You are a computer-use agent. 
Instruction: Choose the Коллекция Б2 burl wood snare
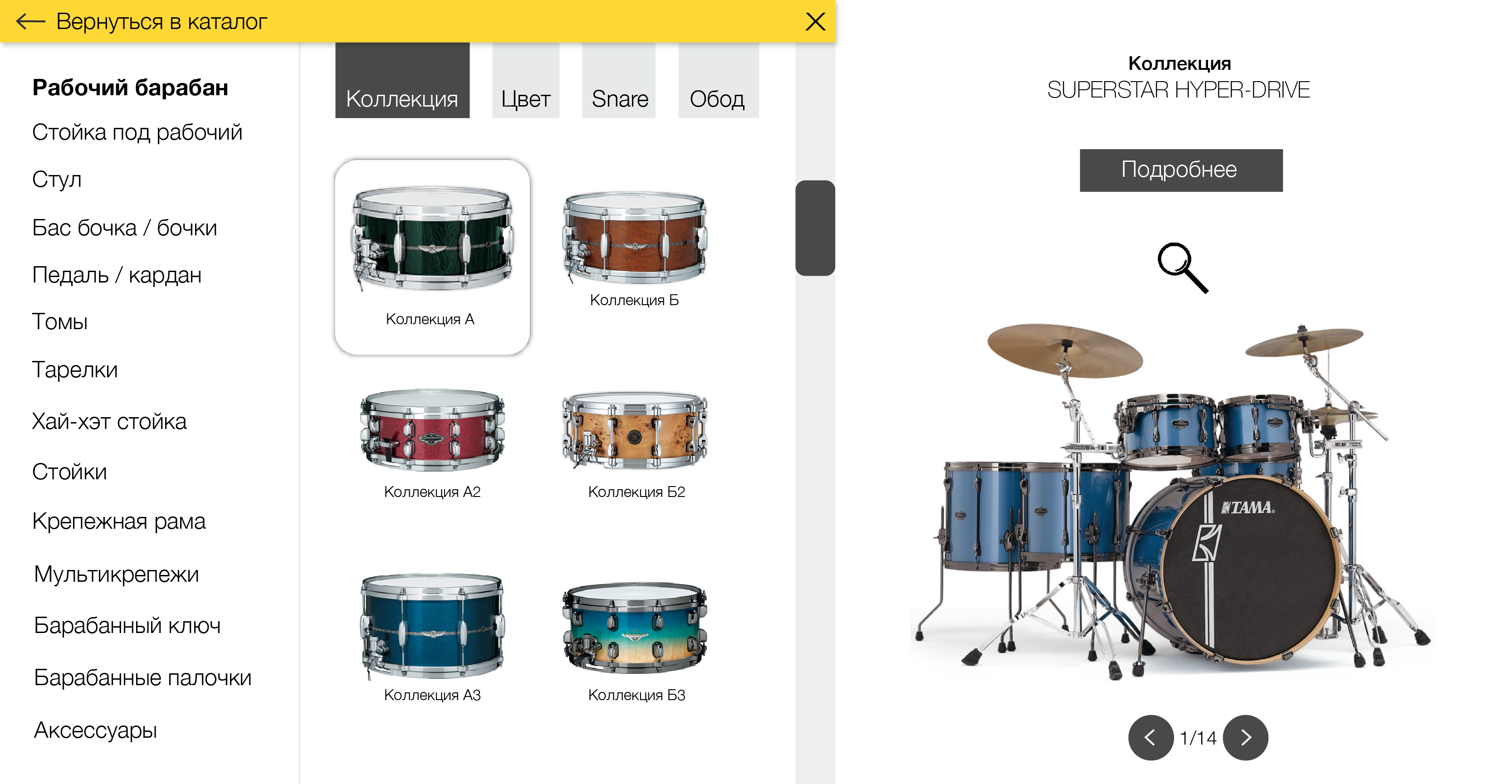(636, 443)
